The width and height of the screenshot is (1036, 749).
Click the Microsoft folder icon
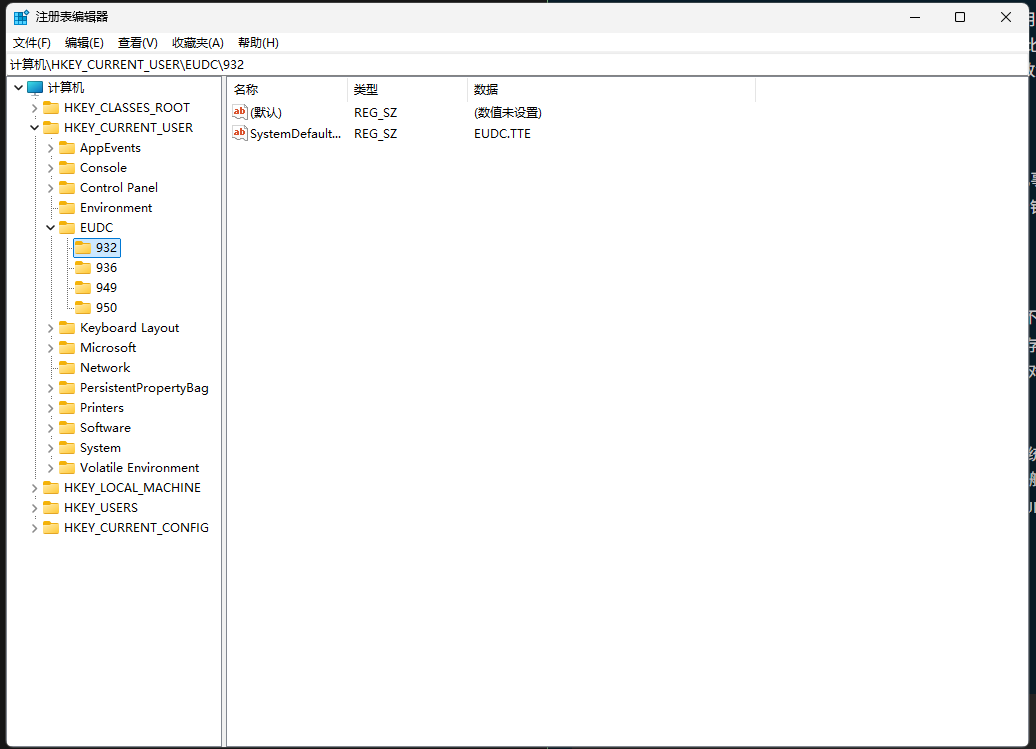(x=67, y=347)
